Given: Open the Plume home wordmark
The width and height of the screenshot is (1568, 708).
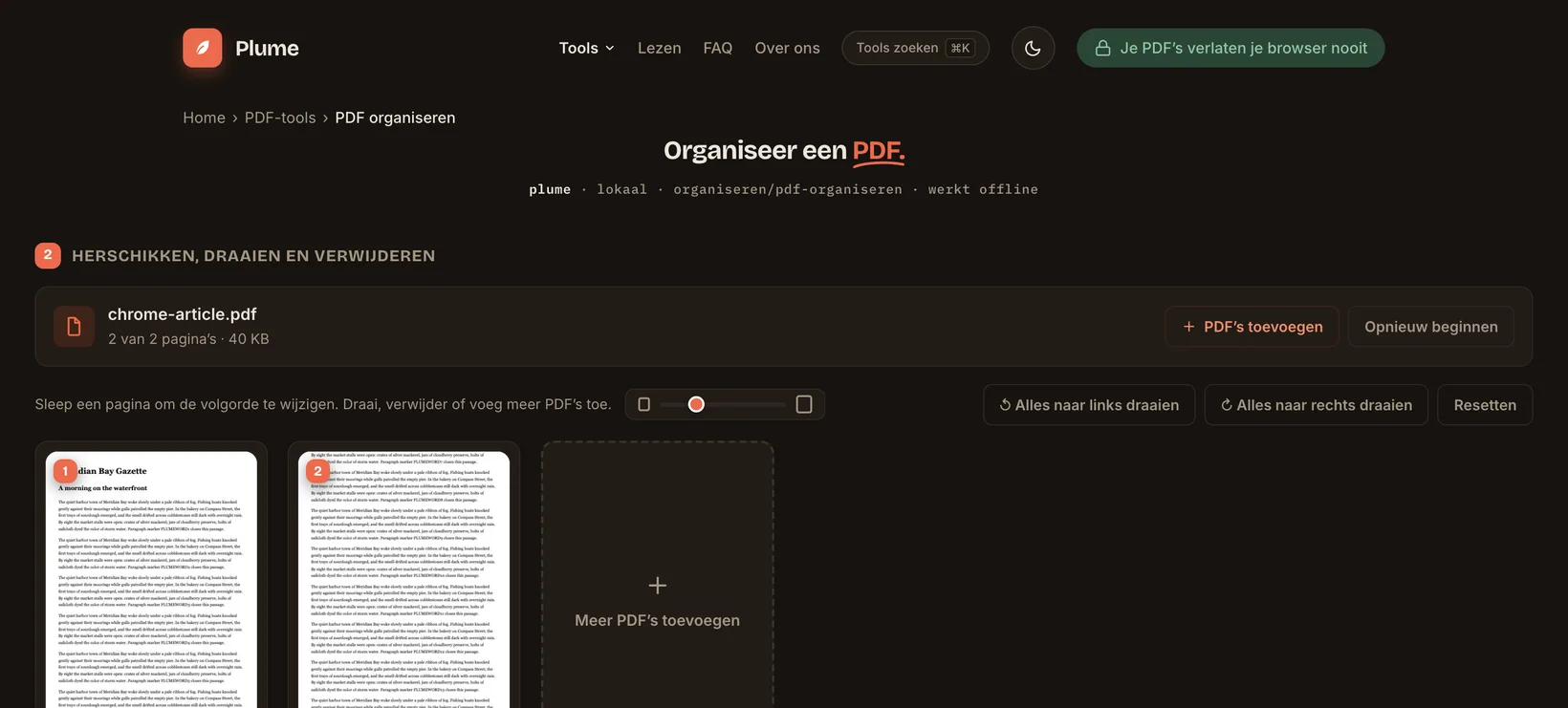Looking at the screenshot, I should [x=267, y=48].
